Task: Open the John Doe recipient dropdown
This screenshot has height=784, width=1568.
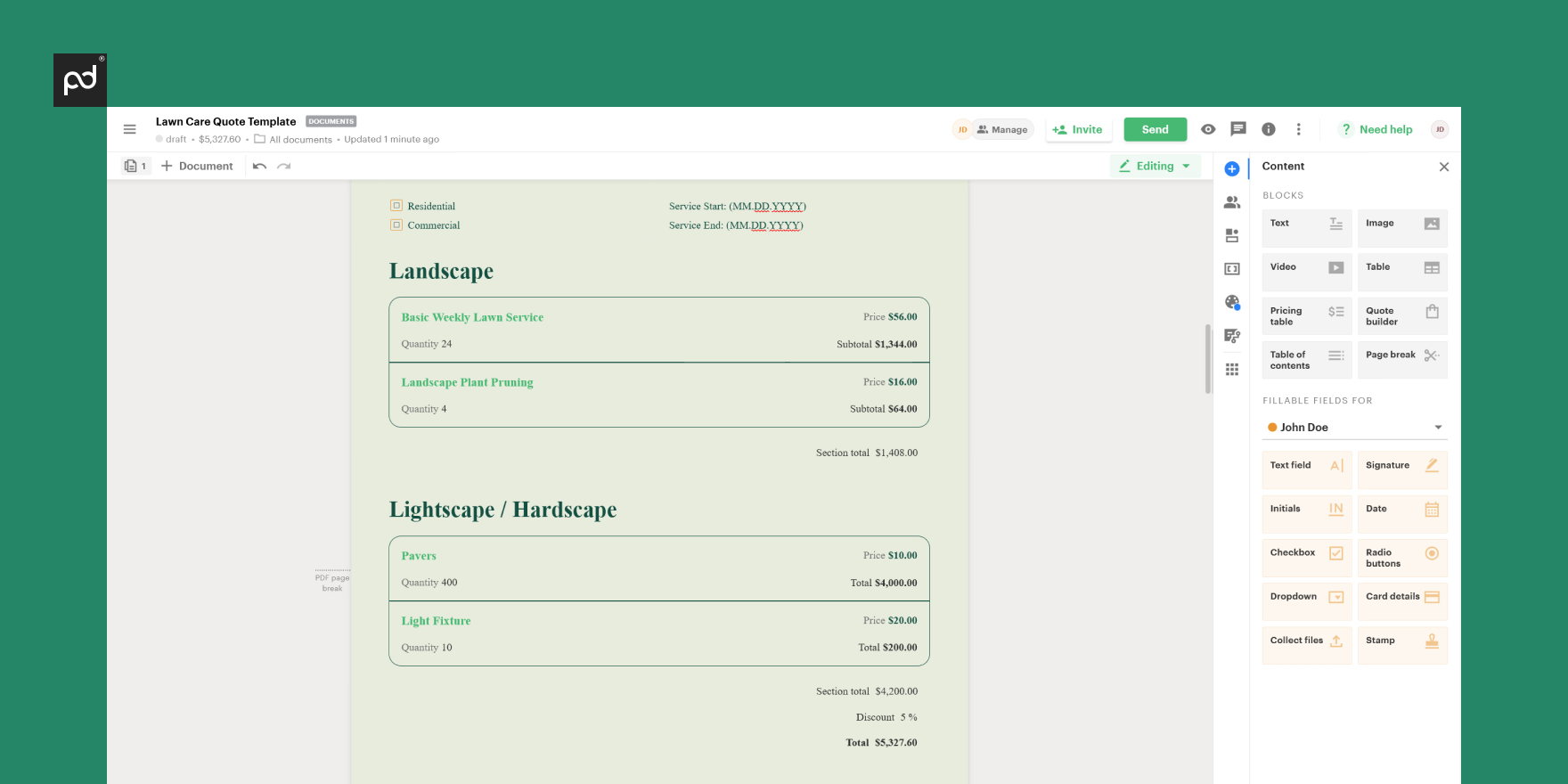Action: coord(1354,428)
